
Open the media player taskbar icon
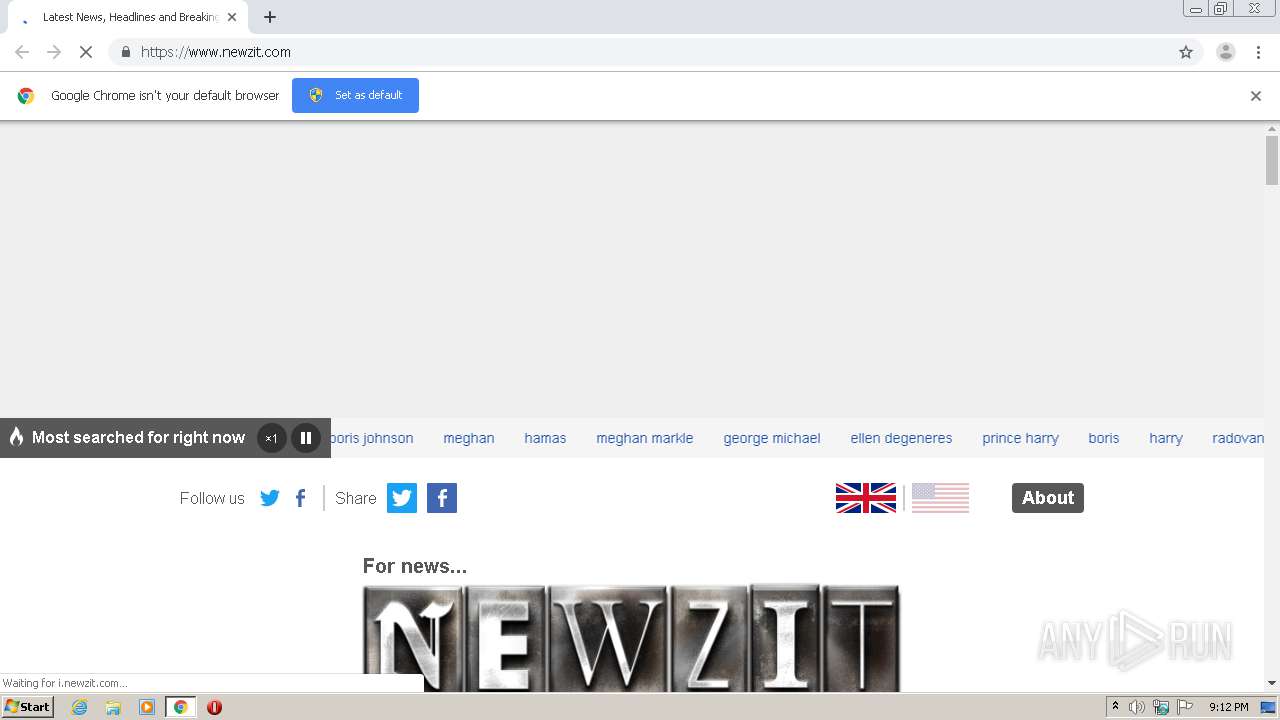point(147,707)
